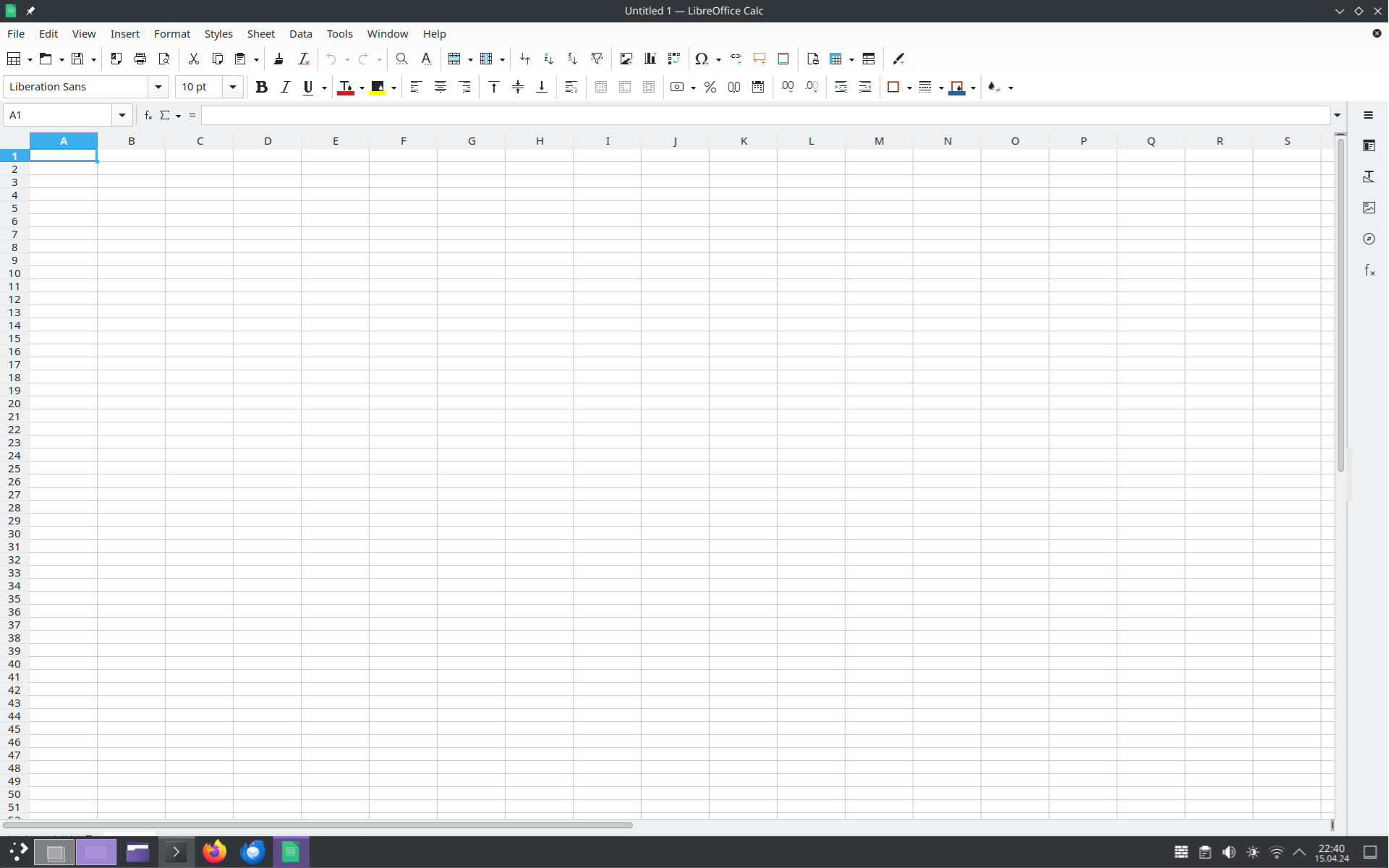Open the Function Wizard fx icon
Screen dimensions: 1389x868
coord(148,115)
